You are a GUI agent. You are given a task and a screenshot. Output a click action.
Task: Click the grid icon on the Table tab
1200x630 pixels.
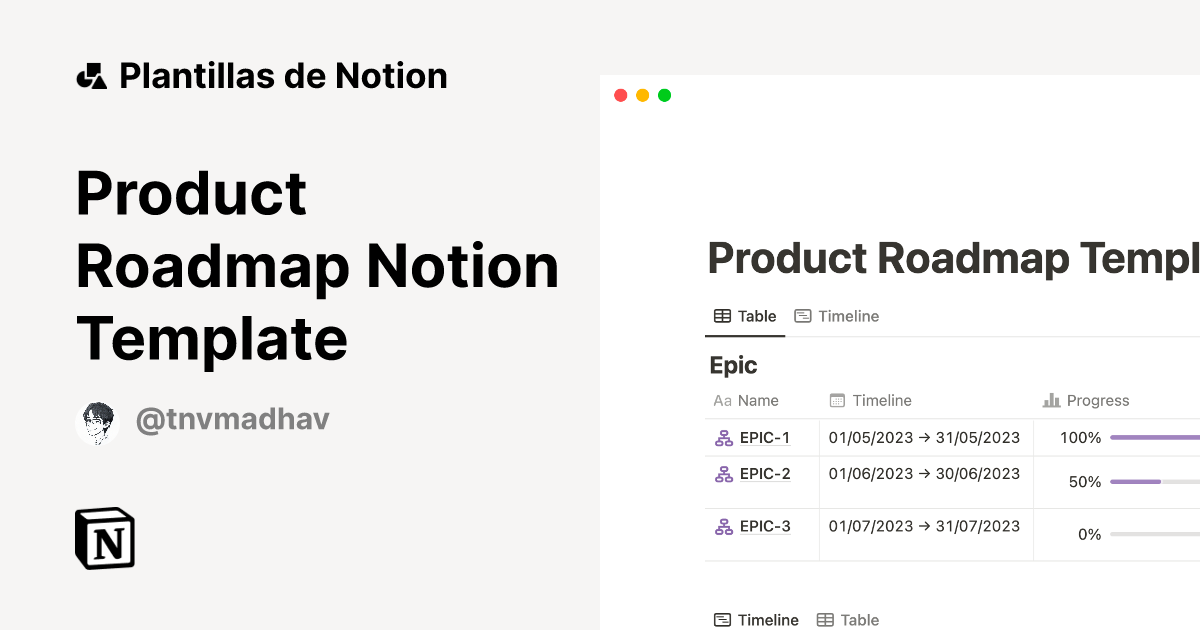click(722, 315)
